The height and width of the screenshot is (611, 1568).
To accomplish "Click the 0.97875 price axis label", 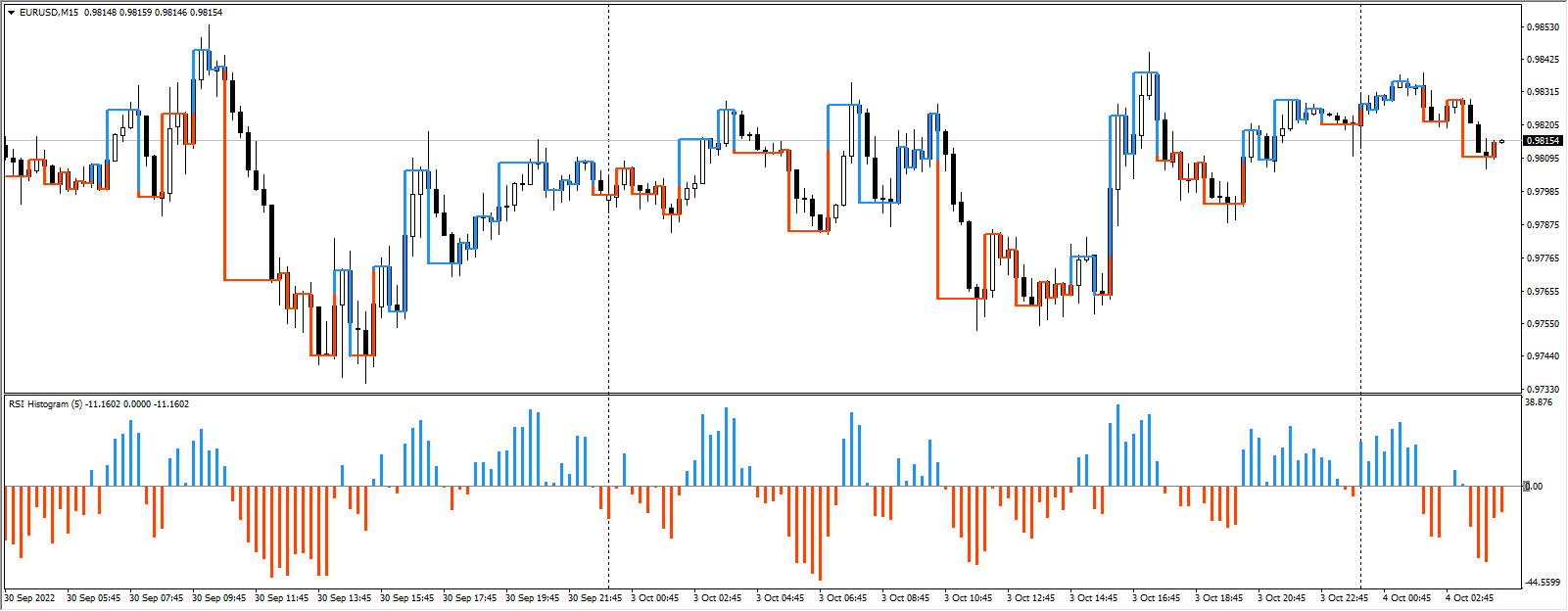I will (1543, 225).
